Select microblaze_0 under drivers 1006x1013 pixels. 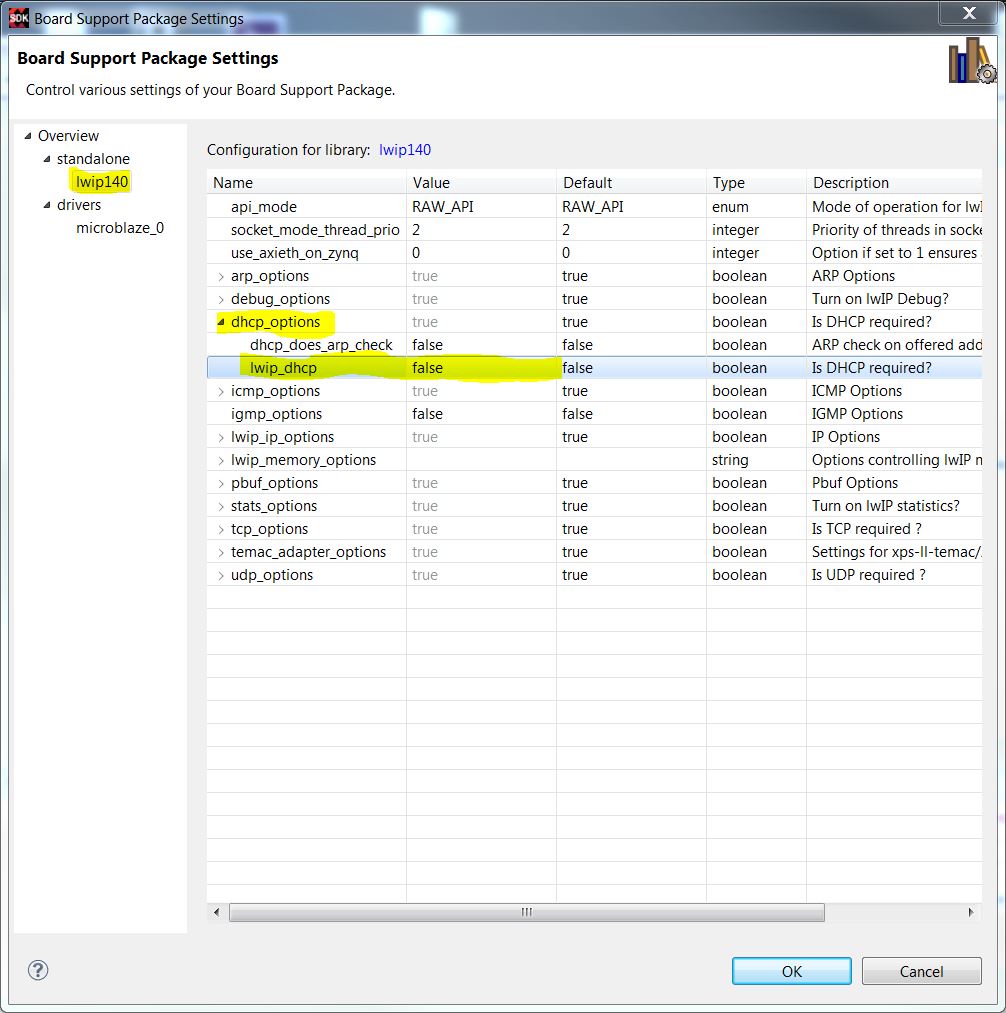[120, 228]
